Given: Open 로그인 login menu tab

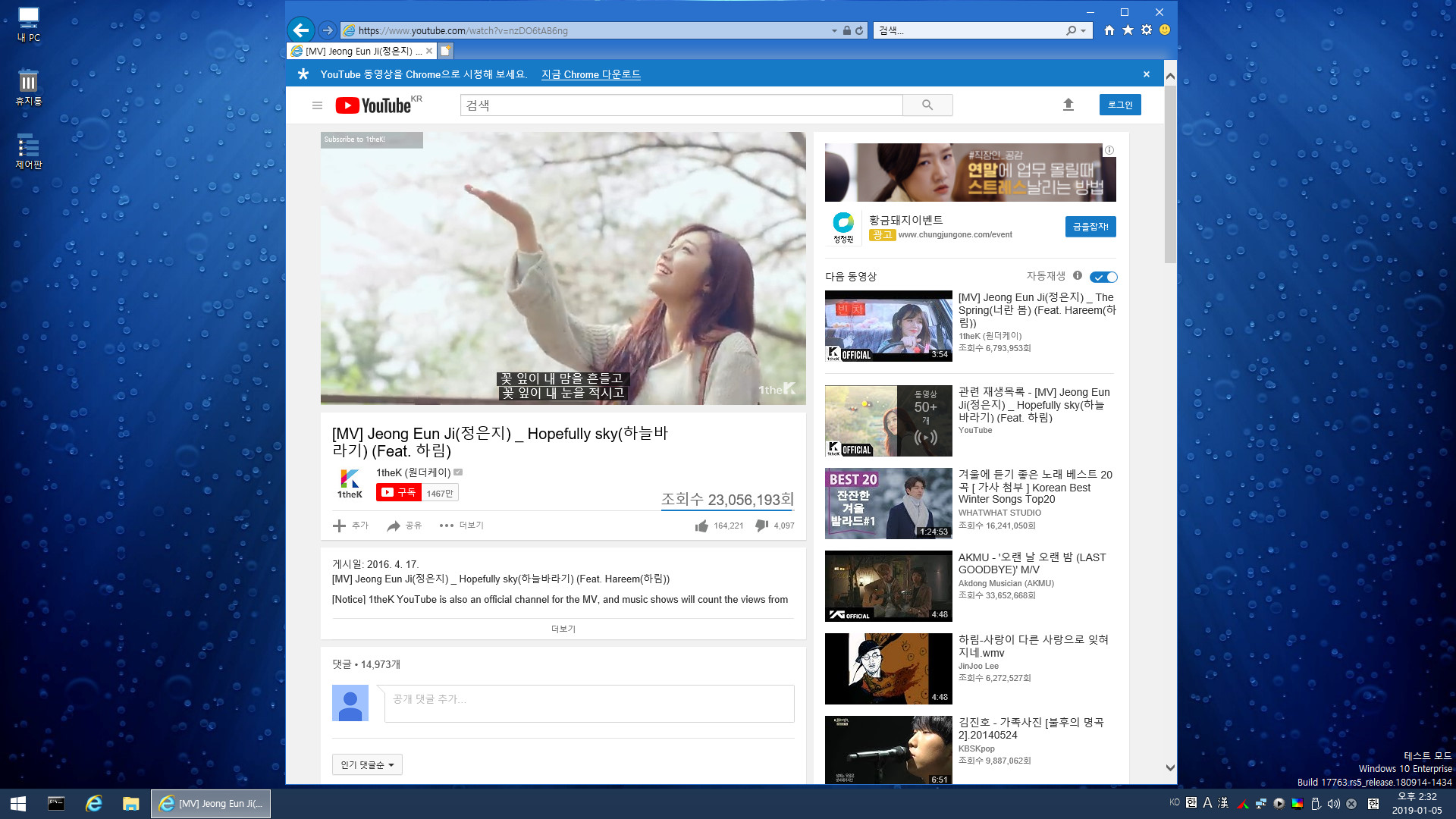Looking at the screenshot, I should click(x=1120, y=104).
